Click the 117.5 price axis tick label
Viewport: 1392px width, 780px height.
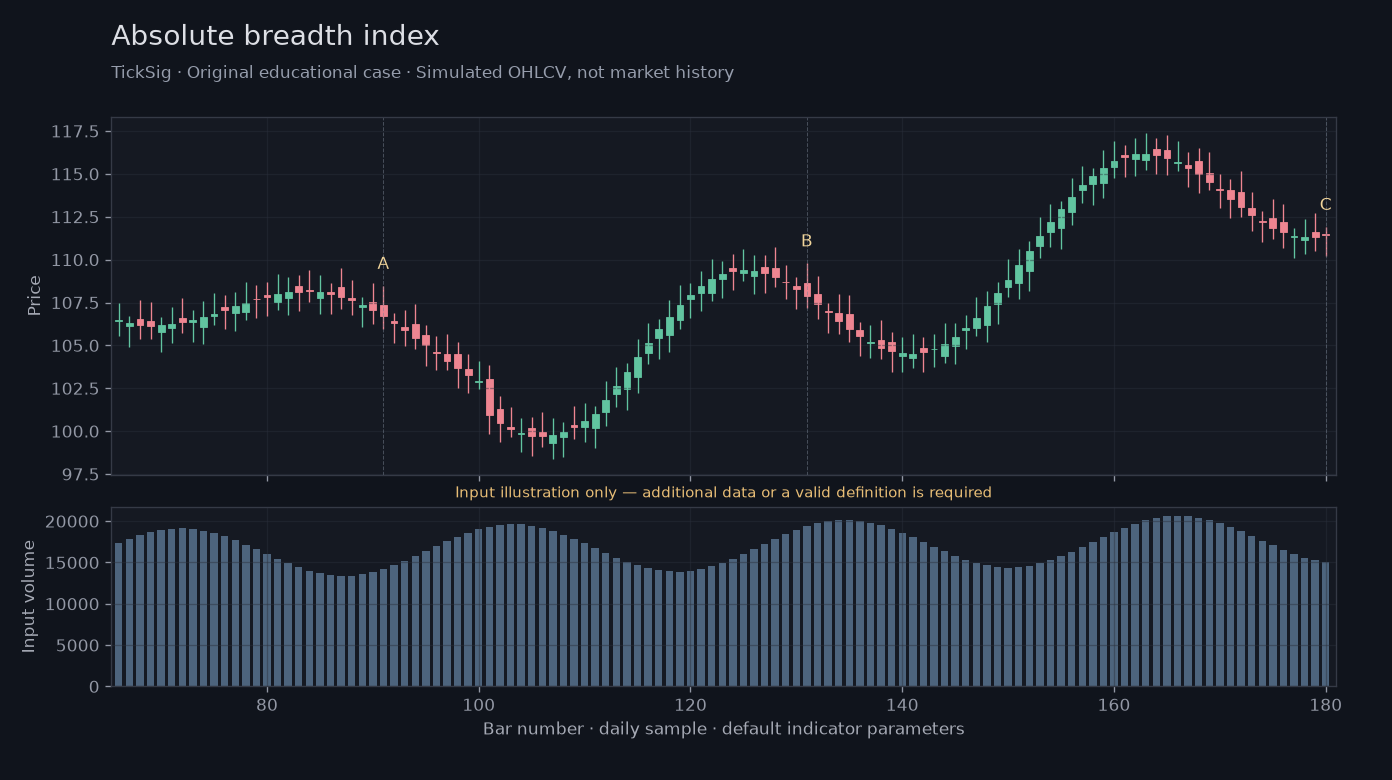click(x=76, y=132)
